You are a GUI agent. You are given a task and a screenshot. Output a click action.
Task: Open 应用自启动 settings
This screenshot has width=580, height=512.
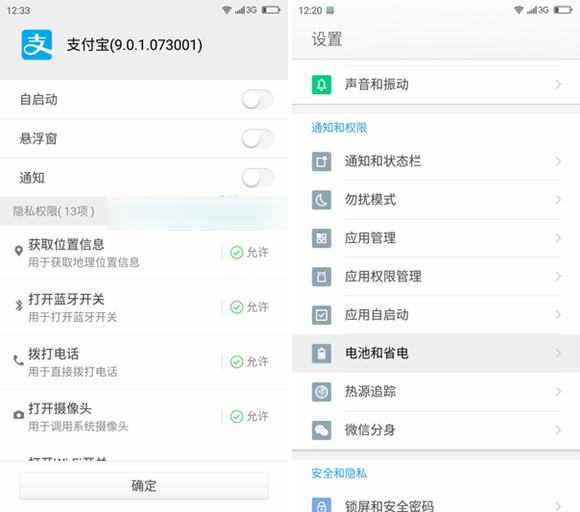click(436, 315)
